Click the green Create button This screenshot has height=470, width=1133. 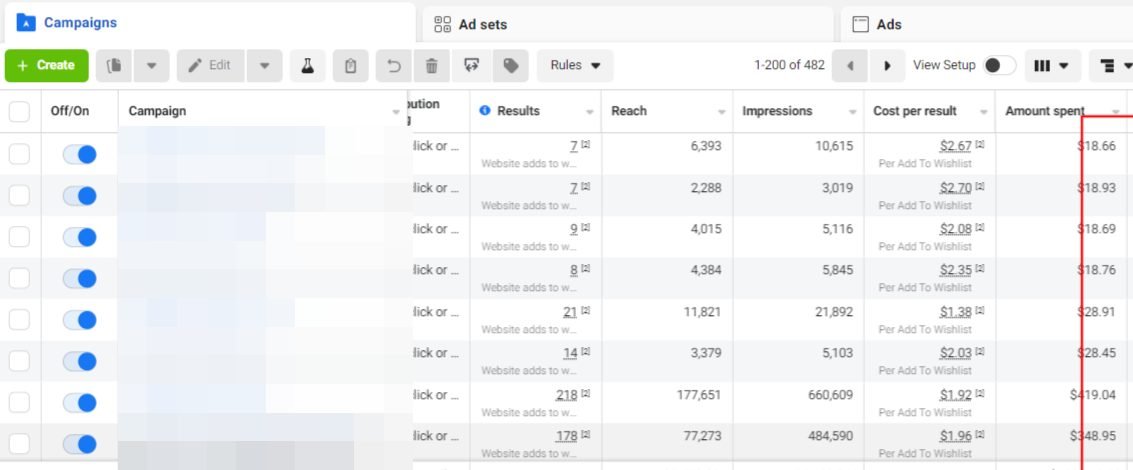pos(47,66)
